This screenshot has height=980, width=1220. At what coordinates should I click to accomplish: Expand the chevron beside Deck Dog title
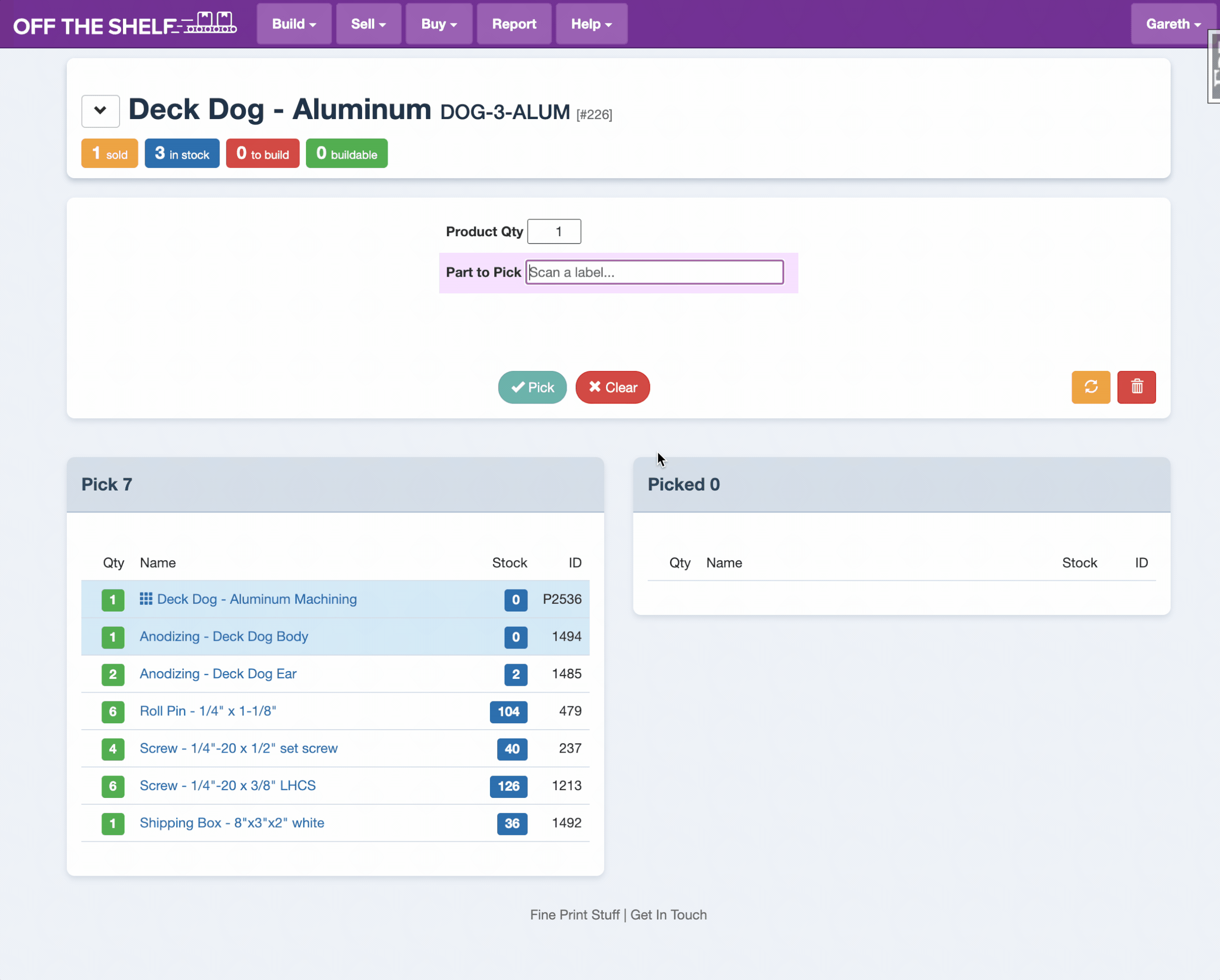coord(100,111)
